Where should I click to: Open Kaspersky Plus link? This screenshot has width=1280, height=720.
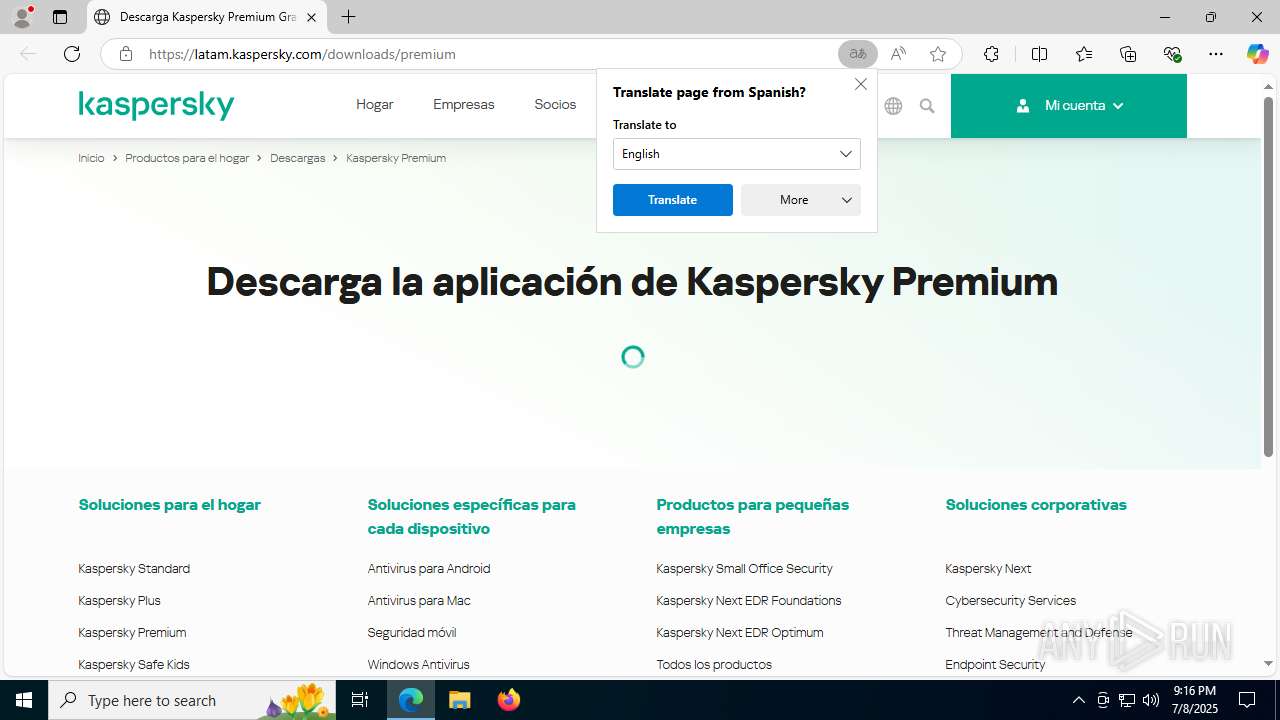coord(119,600)
